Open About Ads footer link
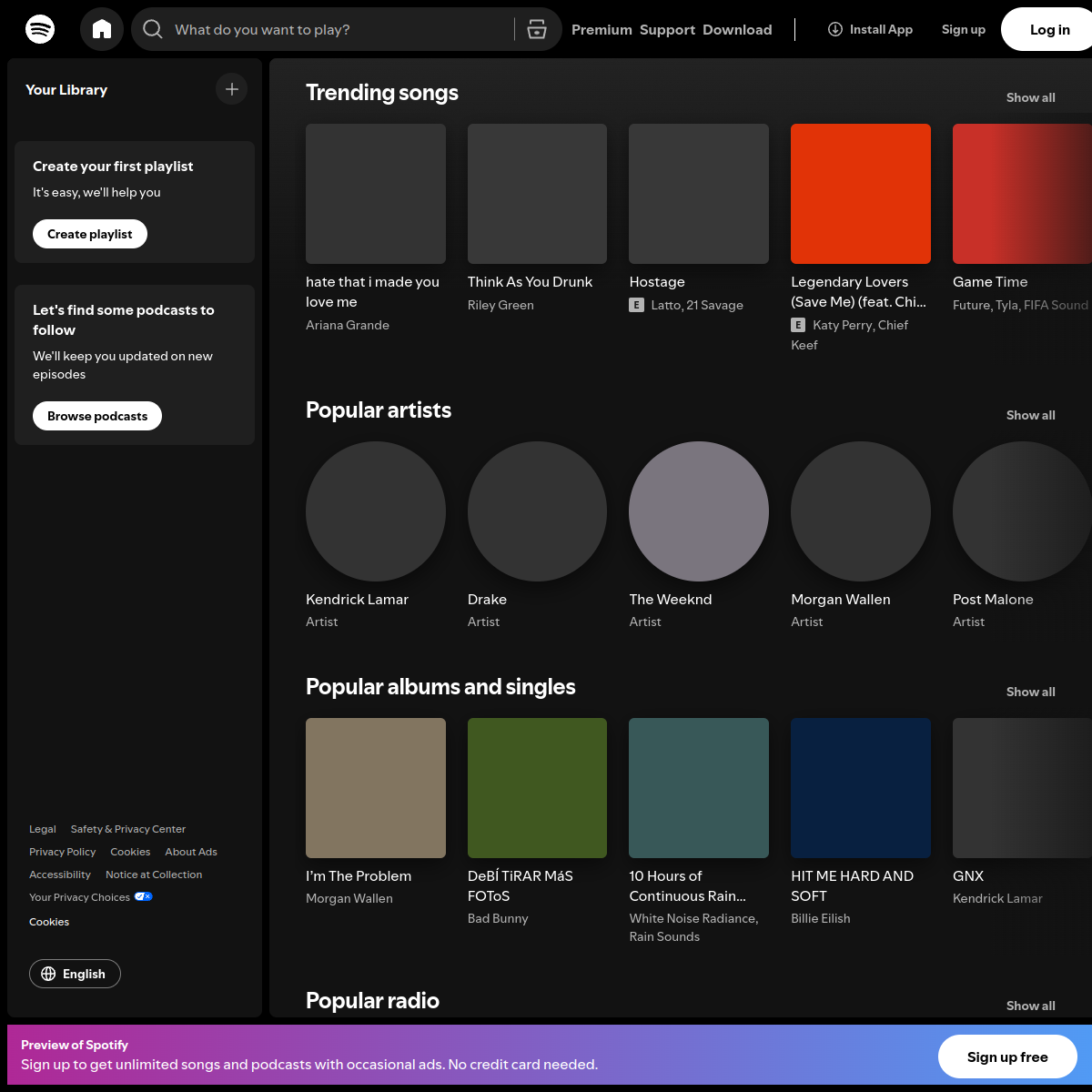1092x1092 pixels. pyautogui.click(x=191, y=852)
